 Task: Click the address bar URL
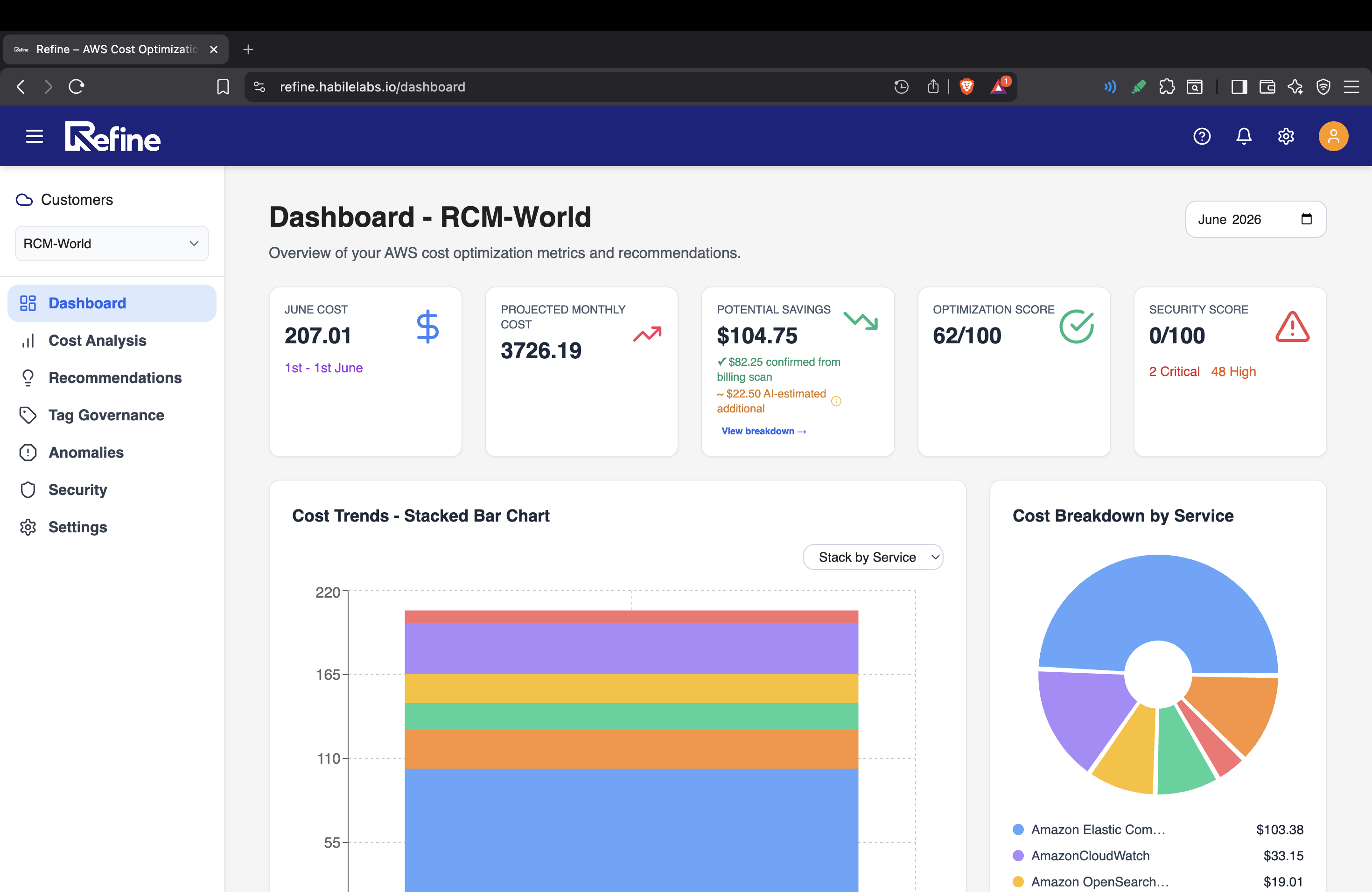tap(372, 86)
